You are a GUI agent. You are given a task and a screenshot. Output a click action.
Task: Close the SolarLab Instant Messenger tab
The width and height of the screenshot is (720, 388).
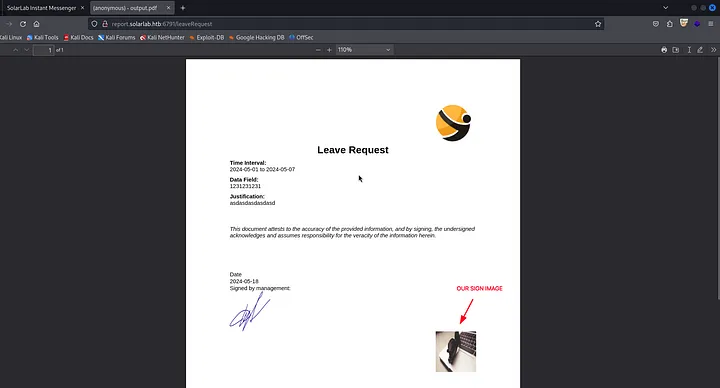pos(83,8)
